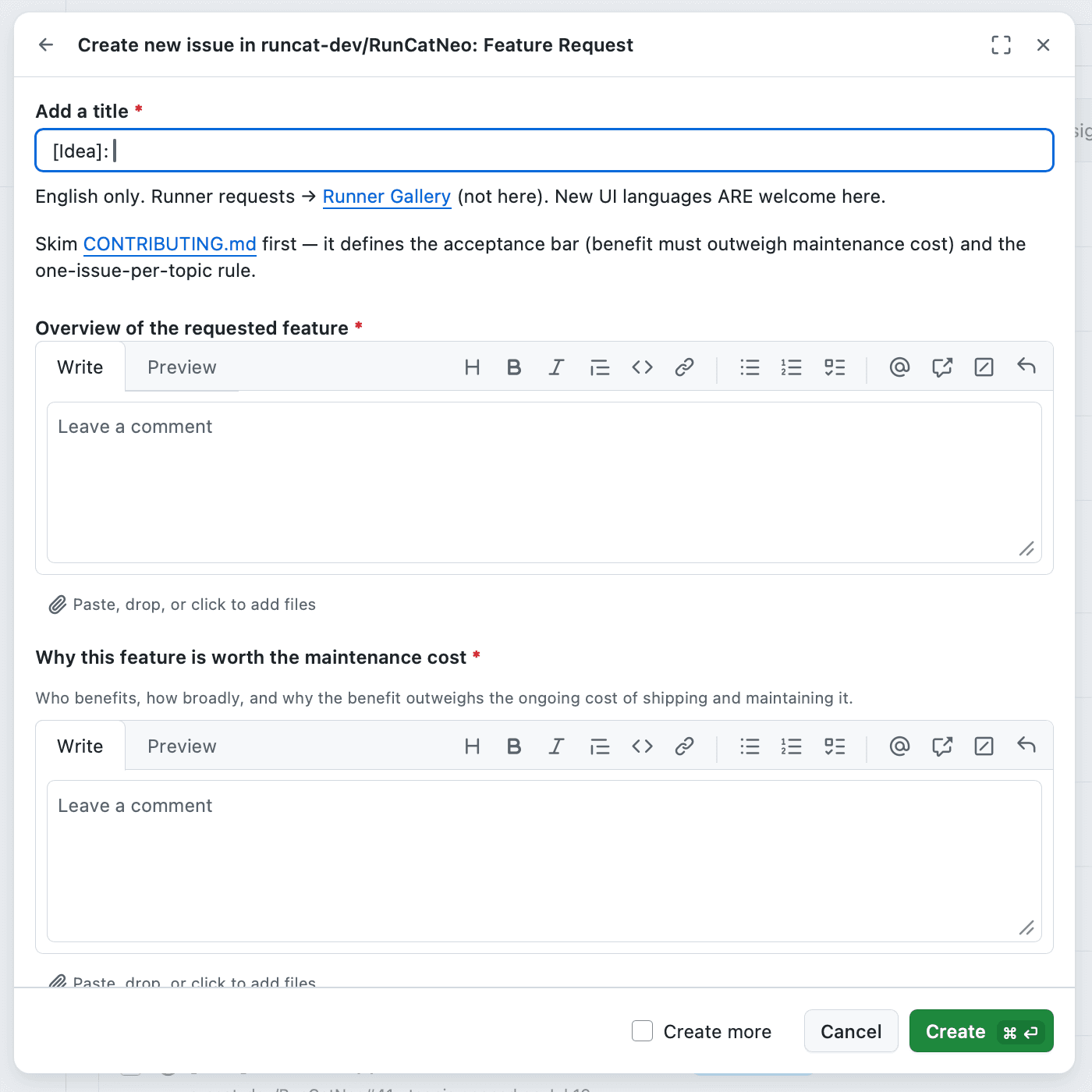
Task: Click the maintenance cost comment text area
Action: (x=544, y=861)
